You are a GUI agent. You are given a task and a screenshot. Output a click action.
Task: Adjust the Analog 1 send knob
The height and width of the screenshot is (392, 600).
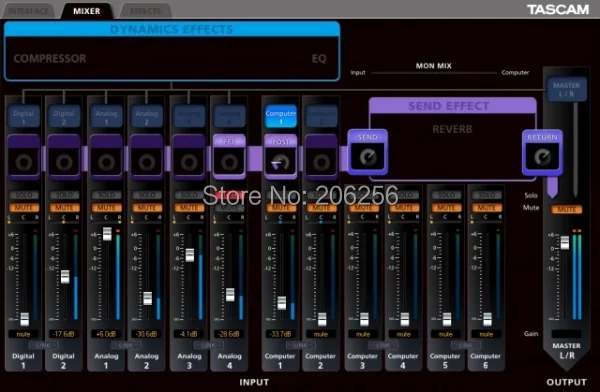(106, 162)
